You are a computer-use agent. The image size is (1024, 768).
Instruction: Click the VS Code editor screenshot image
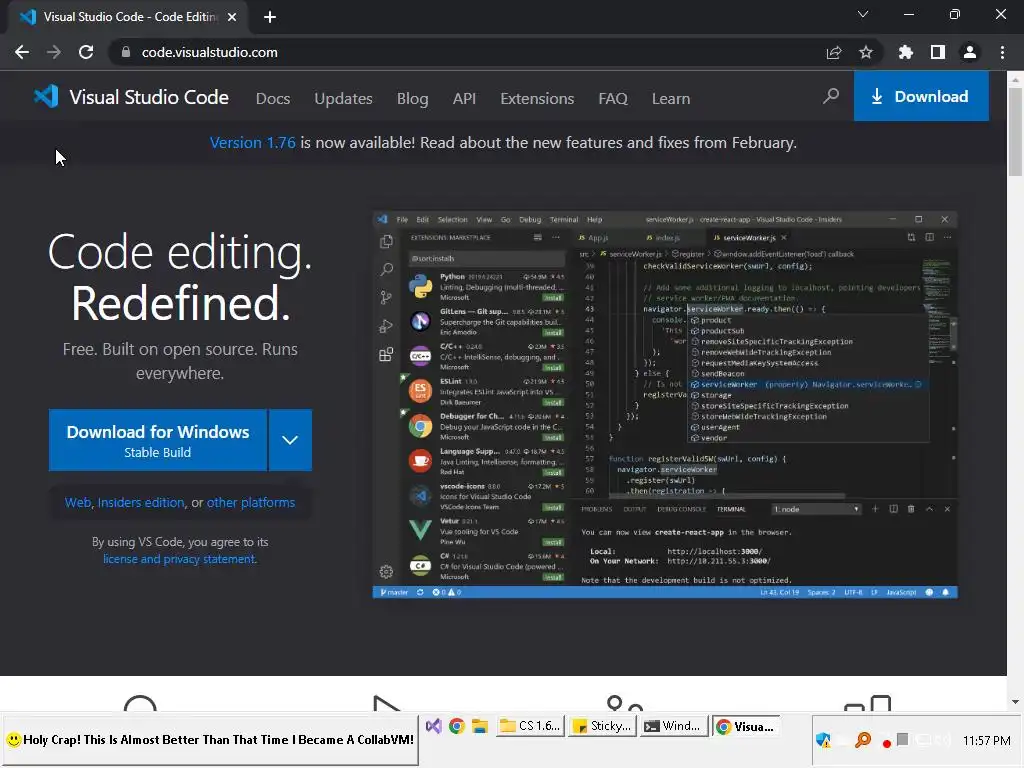[x=665, y=405]
